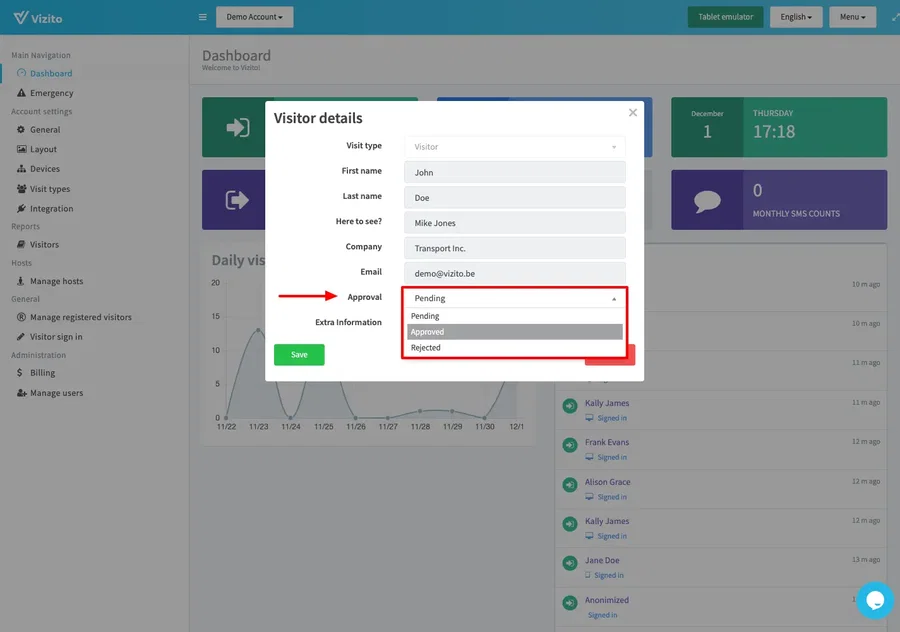
Task: Click the Email input field
Action: [514, 272]
